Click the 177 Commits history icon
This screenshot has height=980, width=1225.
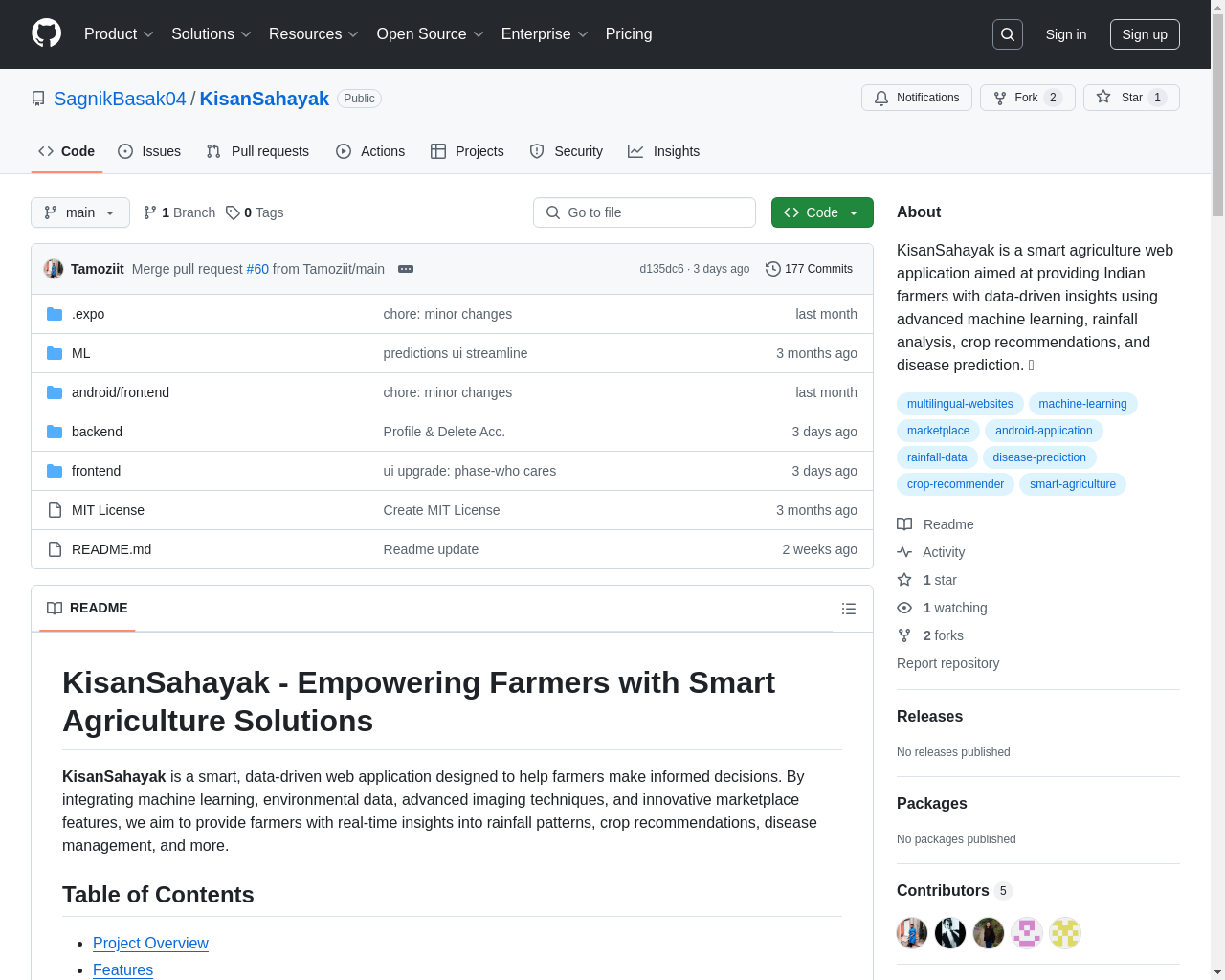(773, 269)
